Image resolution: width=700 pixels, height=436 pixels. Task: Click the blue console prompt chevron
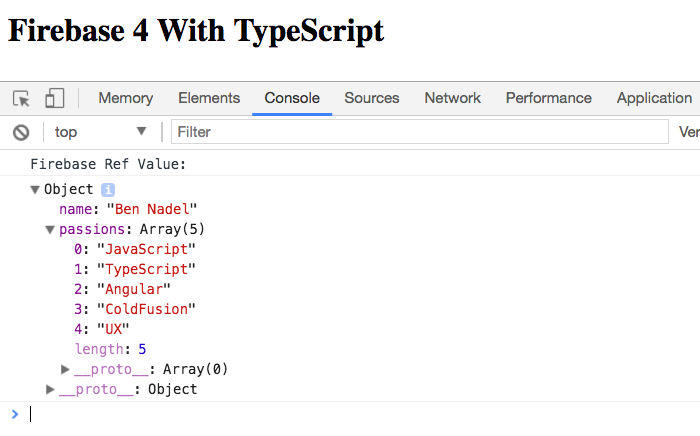(15, 415)
